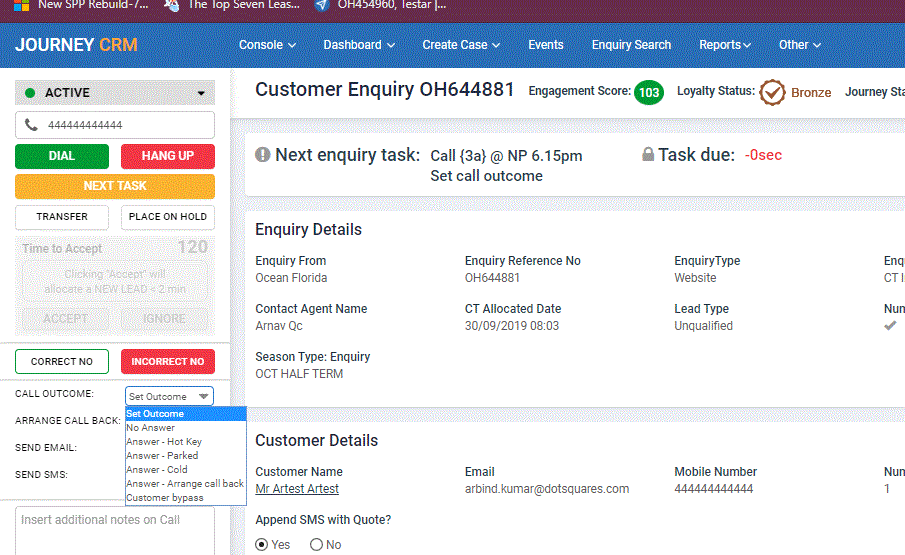
Task: Open the Dashboard menu
Action: click(x=359, y=45)
